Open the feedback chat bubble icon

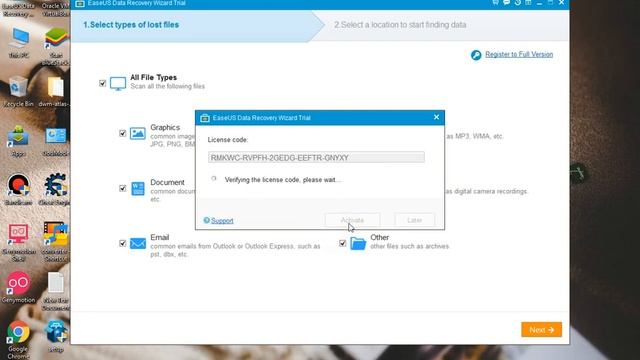[x=506, y=2]
